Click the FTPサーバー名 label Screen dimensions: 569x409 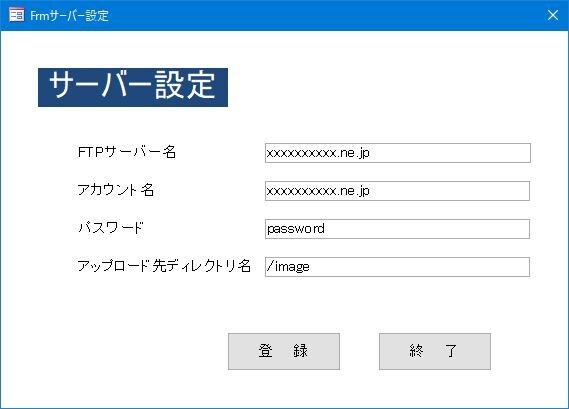coord(127,152)
